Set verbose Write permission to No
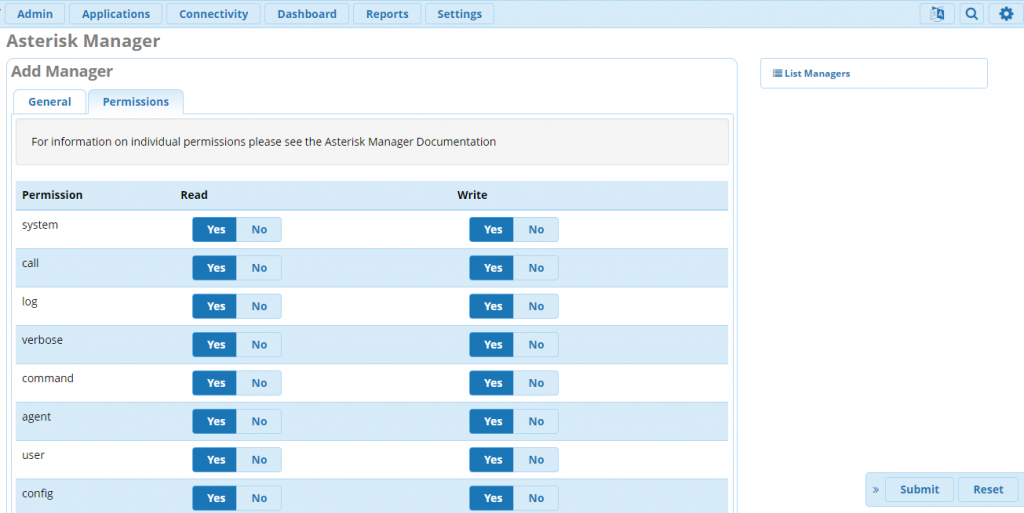 pos(536,345)
